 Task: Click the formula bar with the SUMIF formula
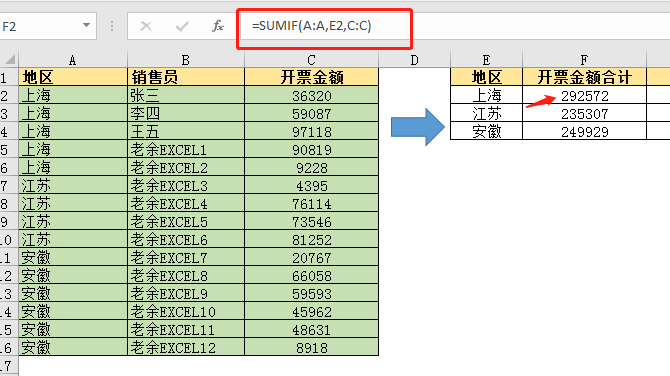pyautogui.click(x=455, y=26)
